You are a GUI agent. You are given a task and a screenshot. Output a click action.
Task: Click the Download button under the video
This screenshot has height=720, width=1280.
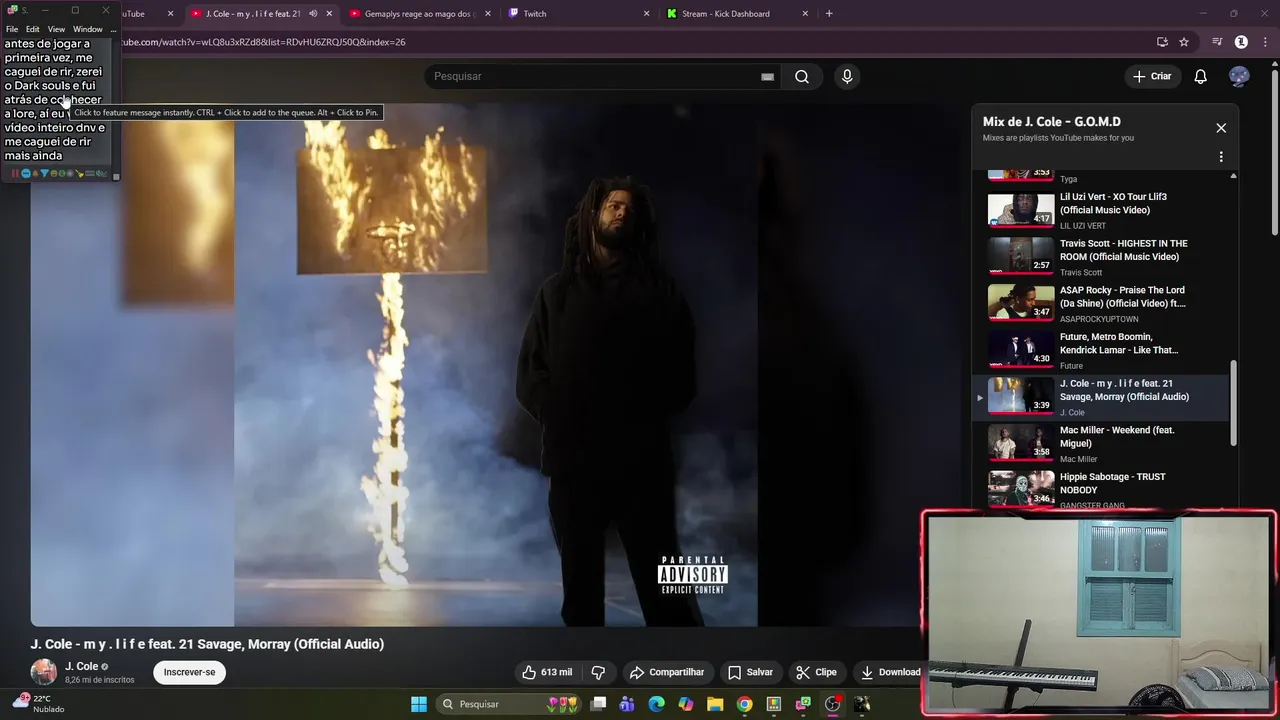point(890,672)
